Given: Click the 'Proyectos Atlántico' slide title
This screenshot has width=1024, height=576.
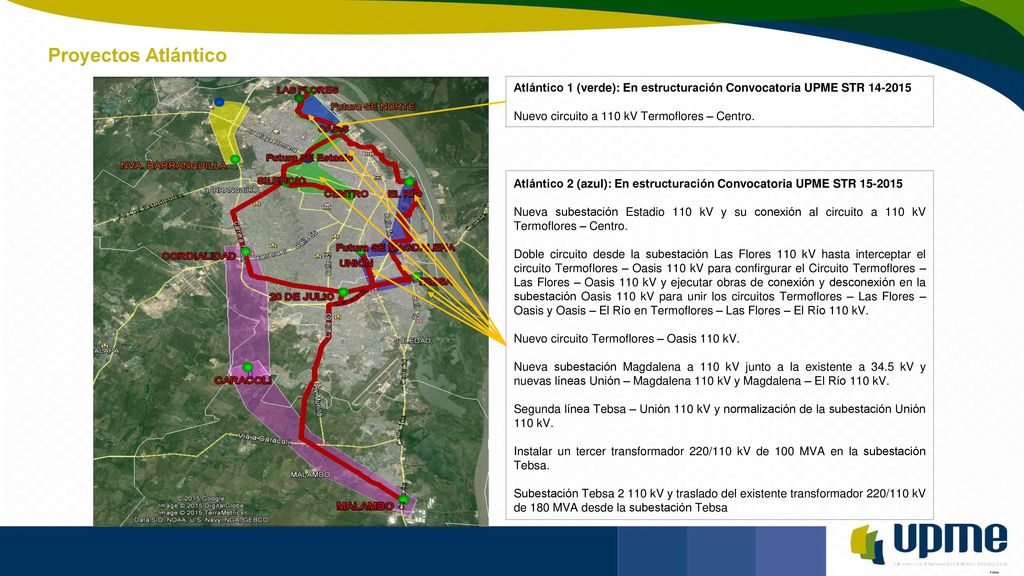Looking at the screenshot, I should [137, 55].
